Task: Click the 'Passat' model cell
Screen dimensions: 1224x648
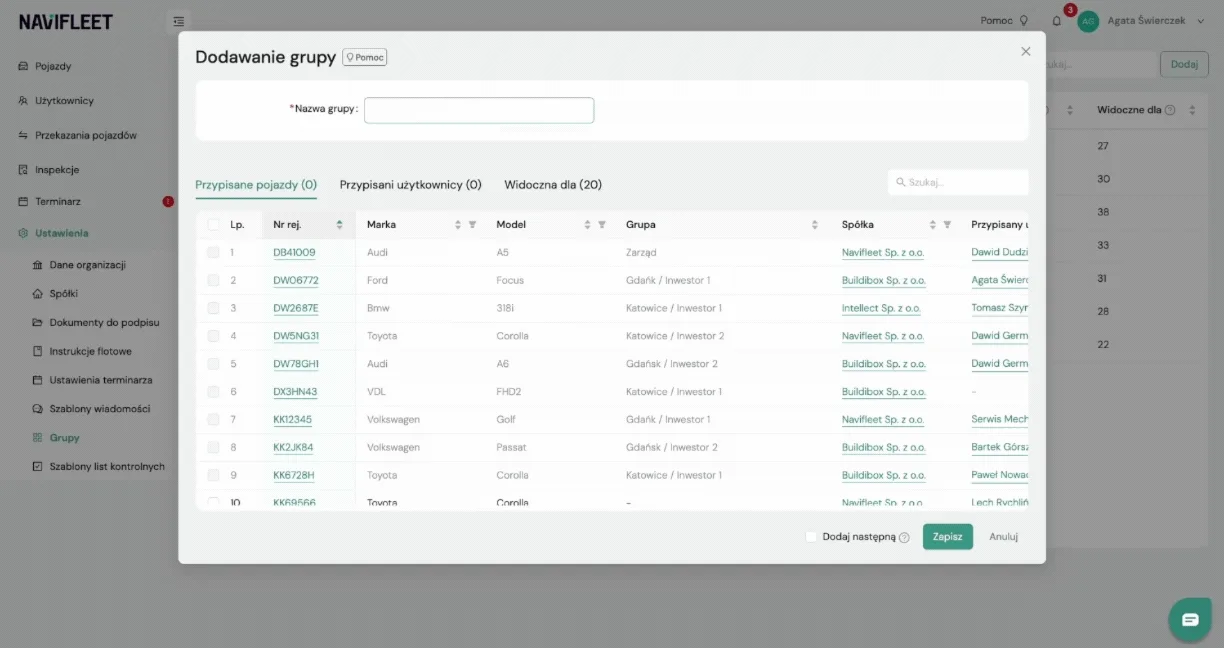Action: (x=512, y=448)
